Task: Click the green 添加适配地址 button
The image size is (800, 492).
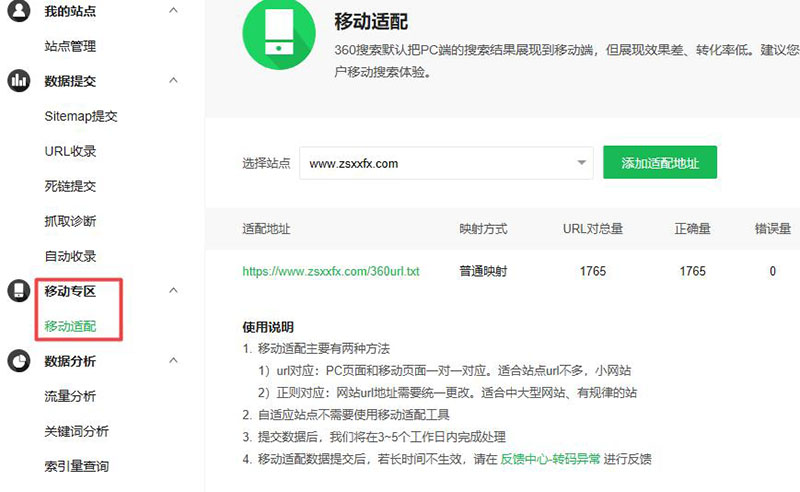Action: [660, 162]
